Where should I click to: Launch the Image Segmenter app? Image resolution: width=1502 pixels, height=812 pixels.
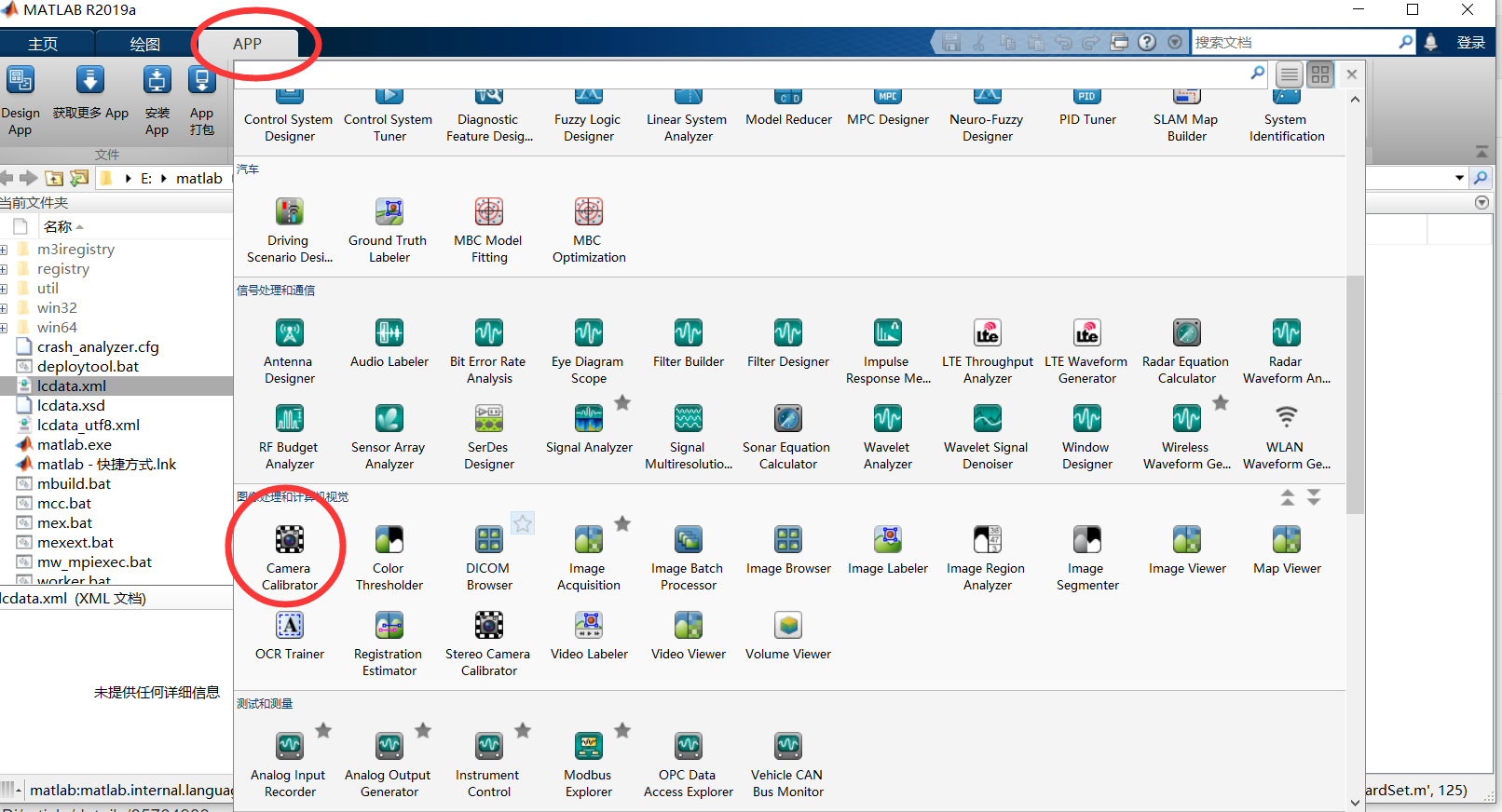point(1087,559)
